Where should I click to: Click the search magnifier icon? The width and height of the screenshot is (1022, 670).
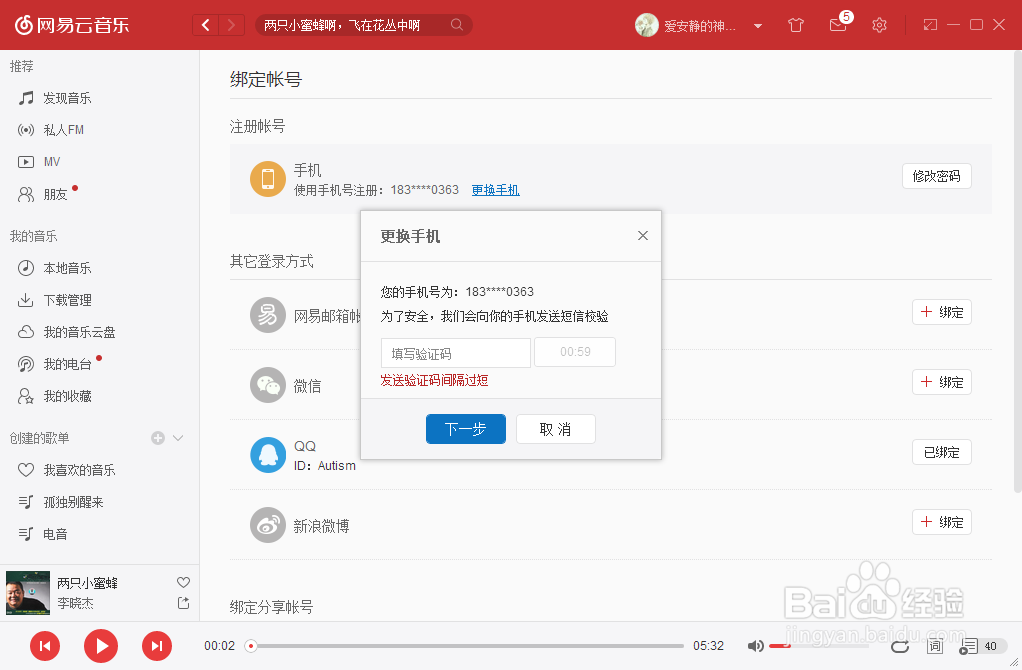click(457, 25)
